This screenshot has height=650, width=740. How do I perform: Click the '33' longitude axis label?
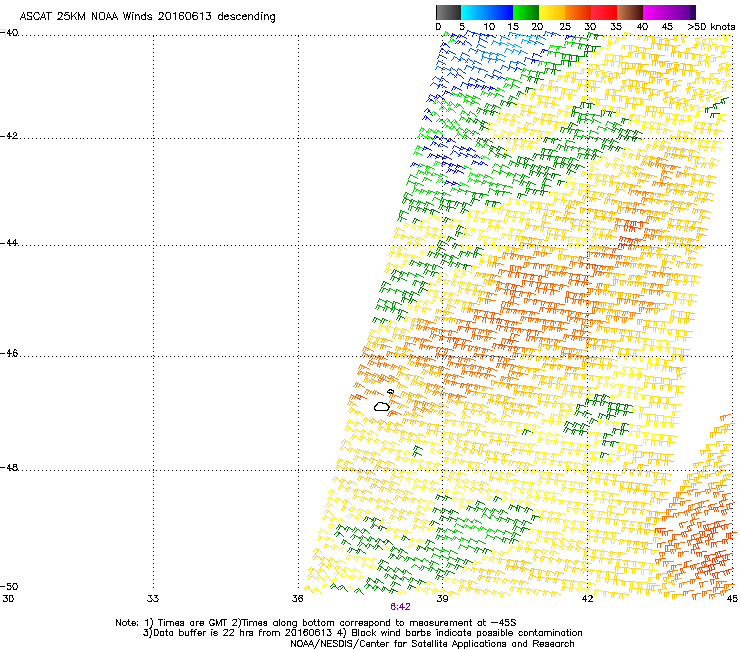click(153, 599)
